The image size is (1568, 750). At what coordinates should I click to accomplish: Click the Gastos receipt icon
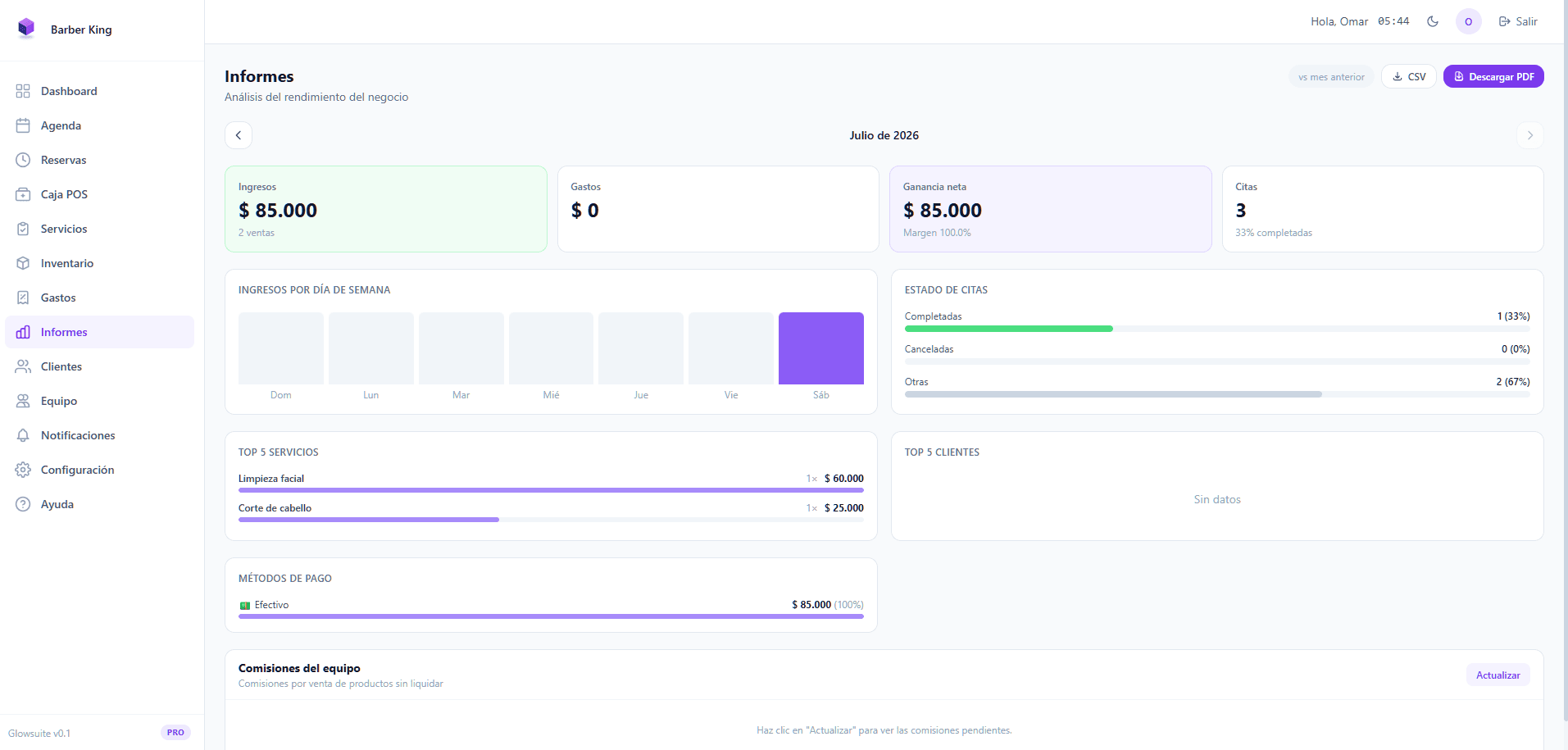[x=23, y=298]
